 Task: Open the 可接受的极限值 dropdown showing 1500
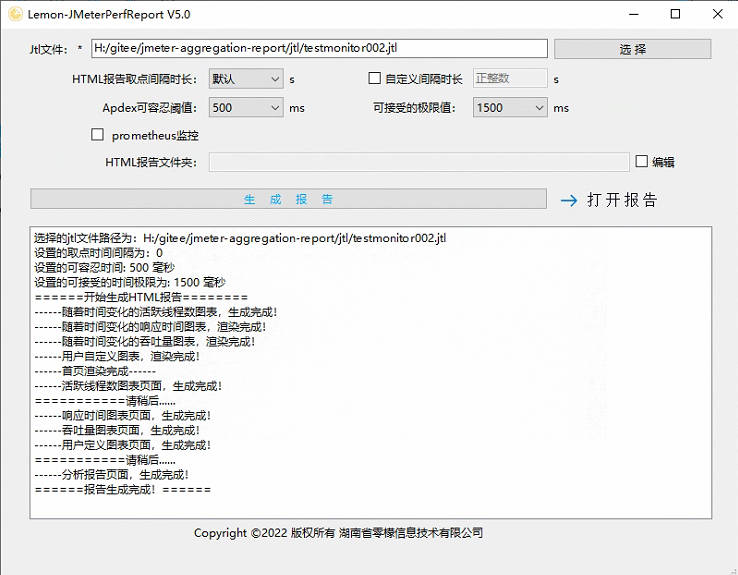click(510, 107)
